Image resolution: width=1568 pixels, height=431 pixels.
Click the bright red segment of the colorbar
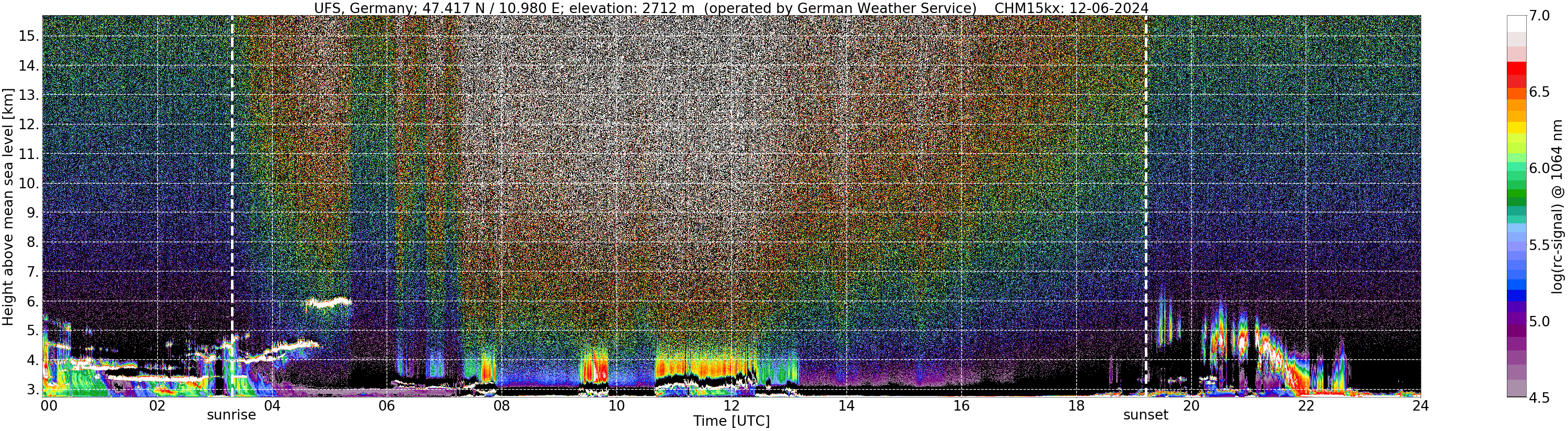point(1516,69)
